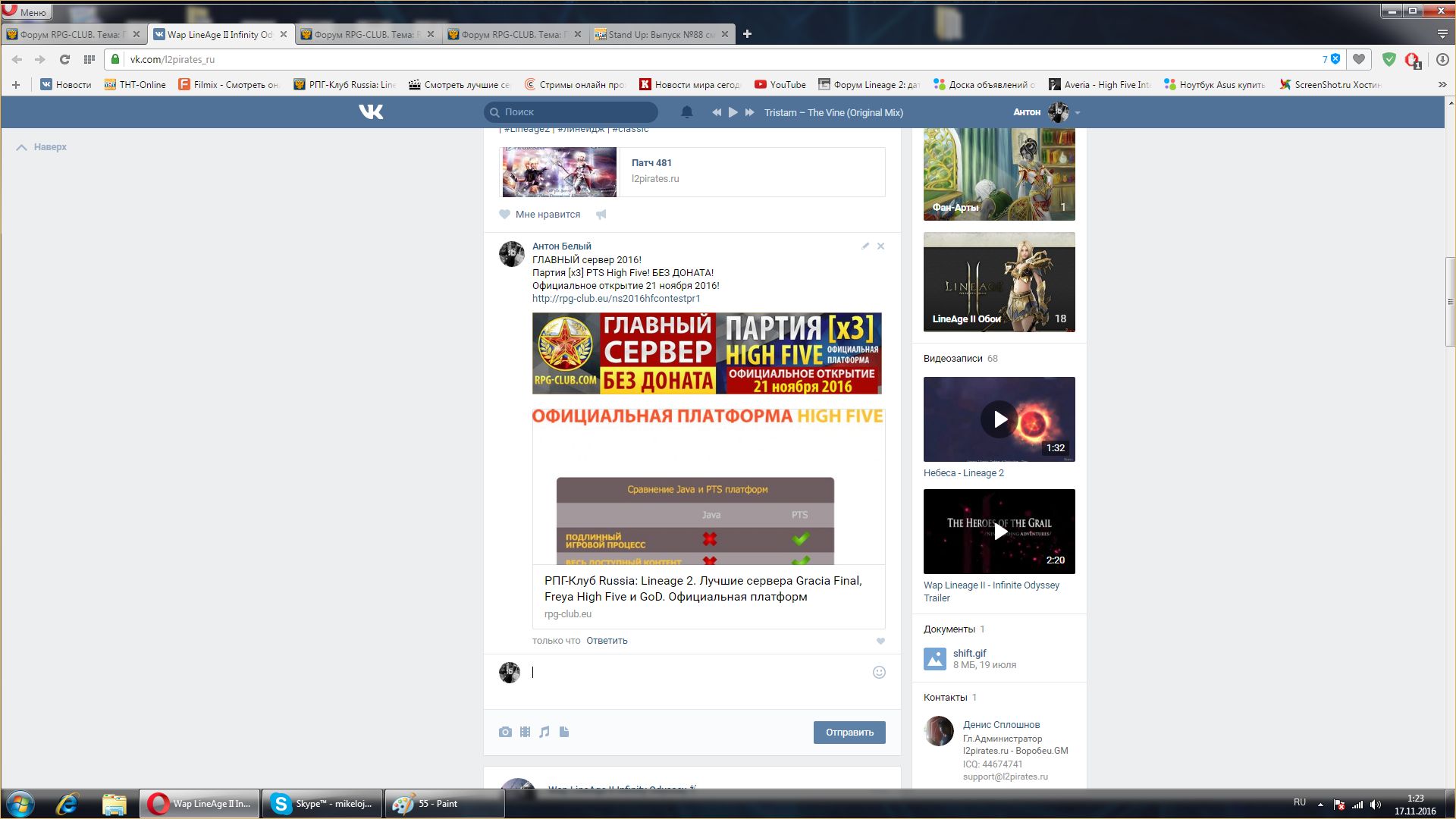1456x819 pixels.
Task: Open the Видеозаписи section header
Action: (952, 359)
